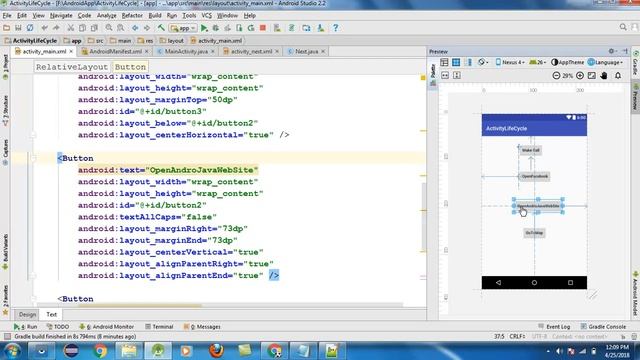
Task: Open Firefox from the Windows taskbar
Action: [x=216, y=351]
